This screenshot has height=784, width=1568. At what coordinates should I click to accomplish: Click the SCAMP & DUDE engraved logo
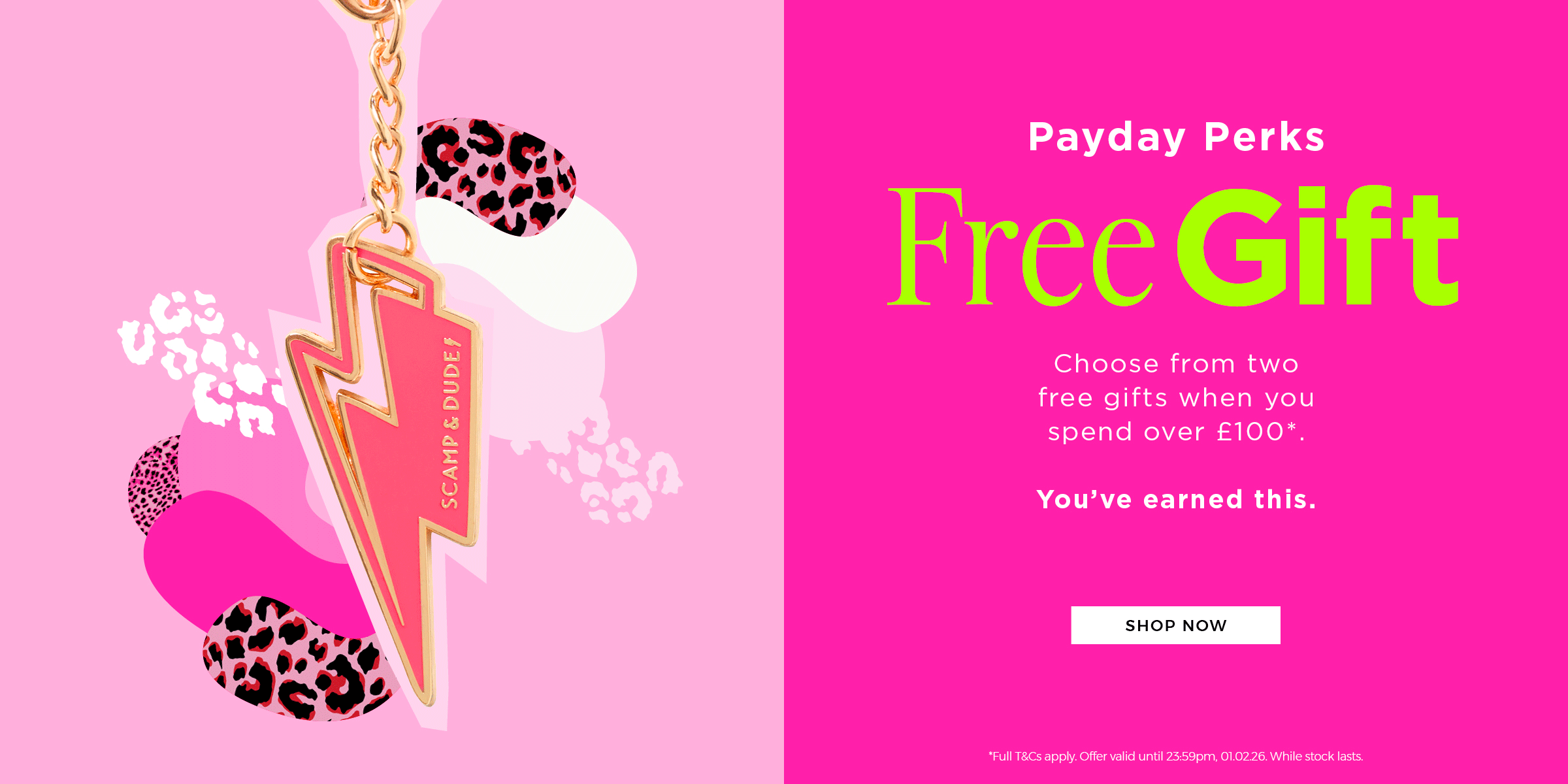(x=451, y=423)
